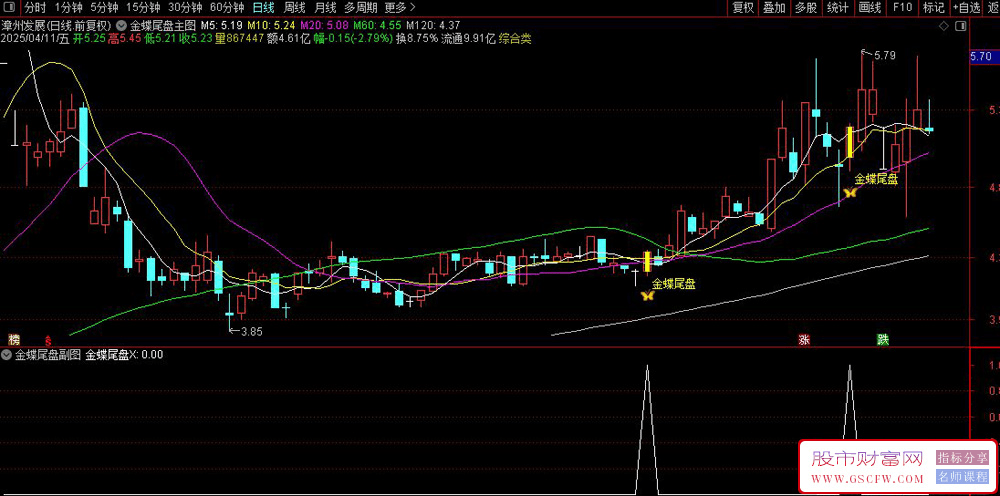Click the 金蝶尾盘X: 0.00 indicator value

pos(124,354)
